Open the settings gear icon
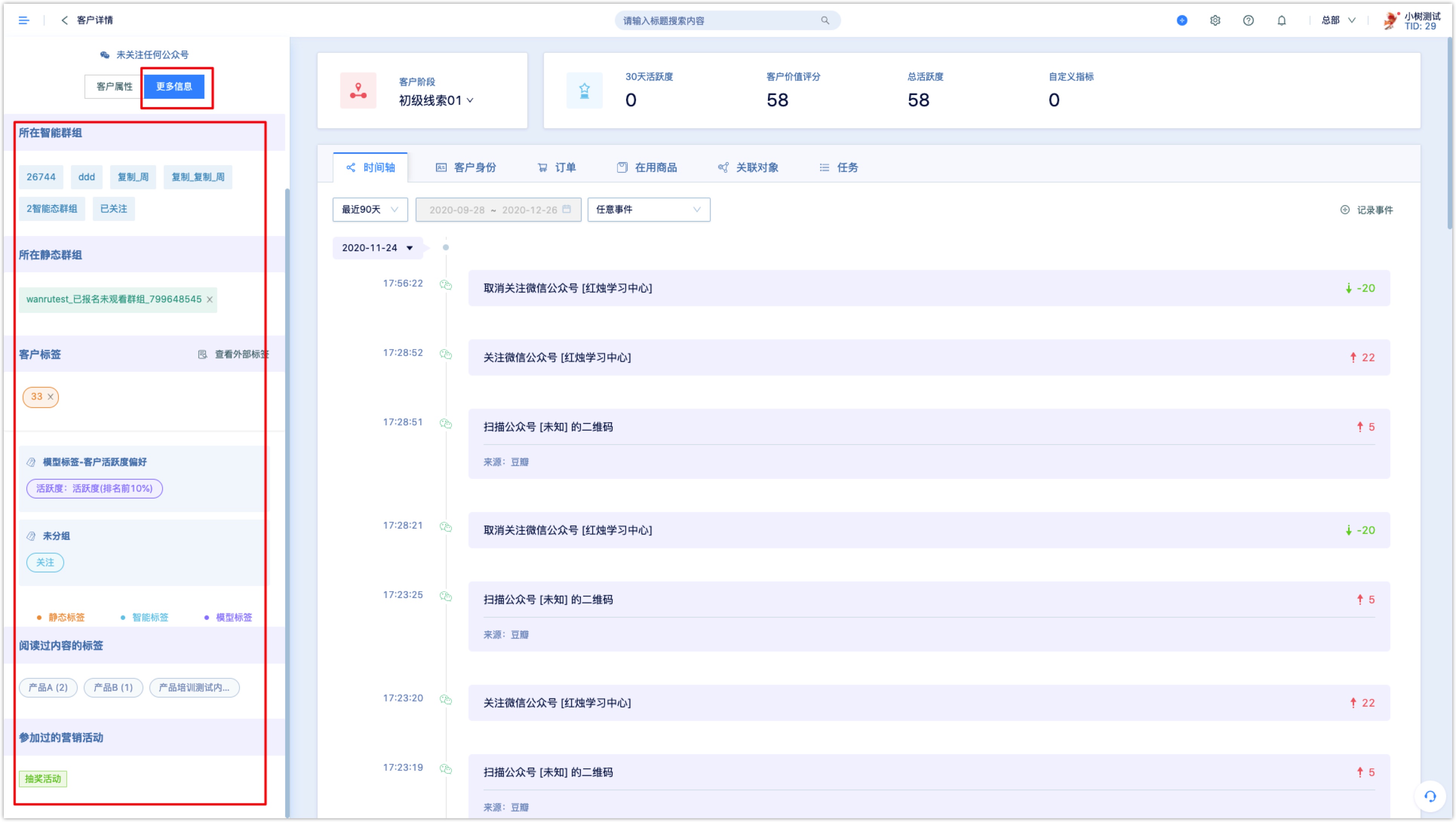1456x822 pixels. 1215,20
